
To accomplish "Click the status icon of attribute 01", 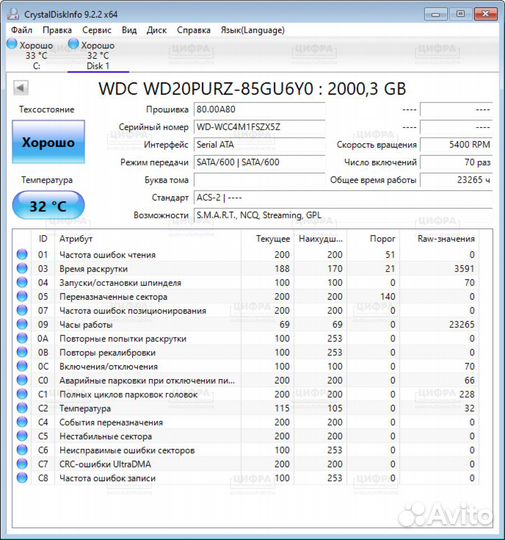I will [22, 255].
